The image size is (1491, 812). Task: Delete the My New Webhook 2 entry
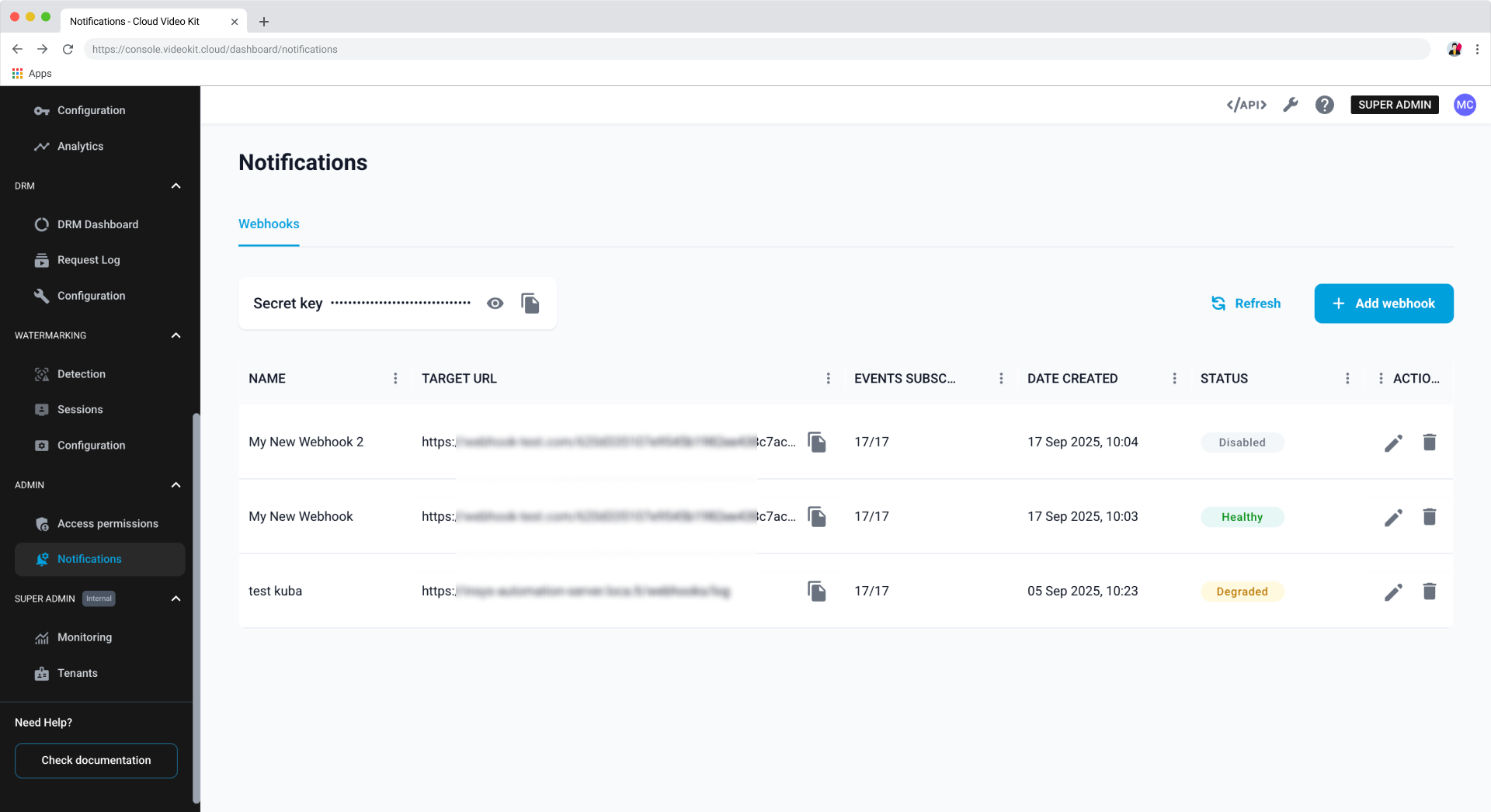(1430, 442)
